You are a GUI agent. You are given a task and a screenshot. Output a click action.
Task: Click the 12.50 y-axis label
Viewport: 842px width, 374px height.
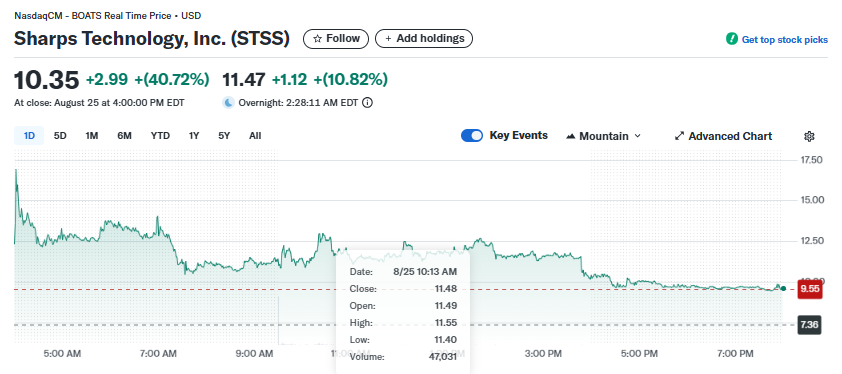(x=811, y=241)
